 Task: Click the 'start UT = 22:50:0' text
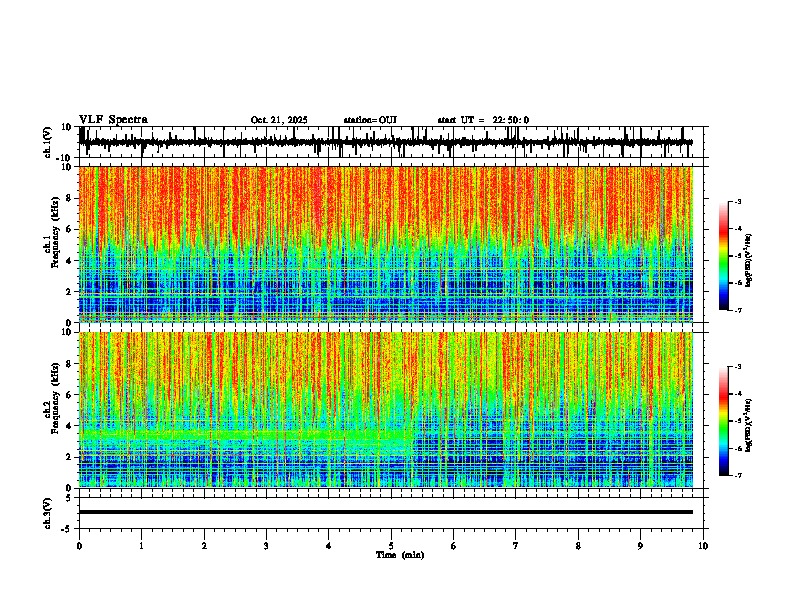click(x=483, y=120)
